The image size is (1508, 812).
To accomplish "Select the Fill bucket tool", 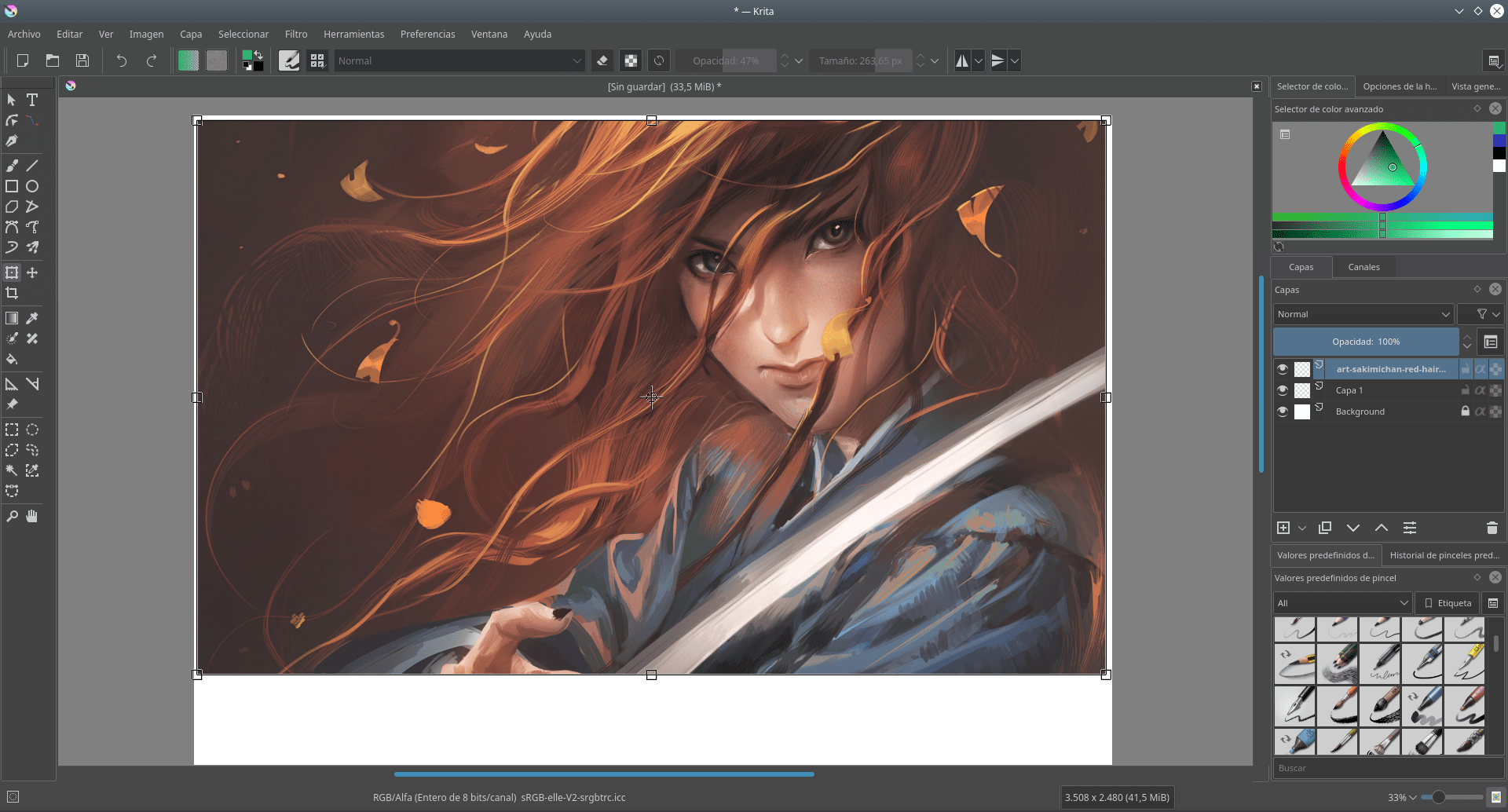I will click(x=11, y=360).
